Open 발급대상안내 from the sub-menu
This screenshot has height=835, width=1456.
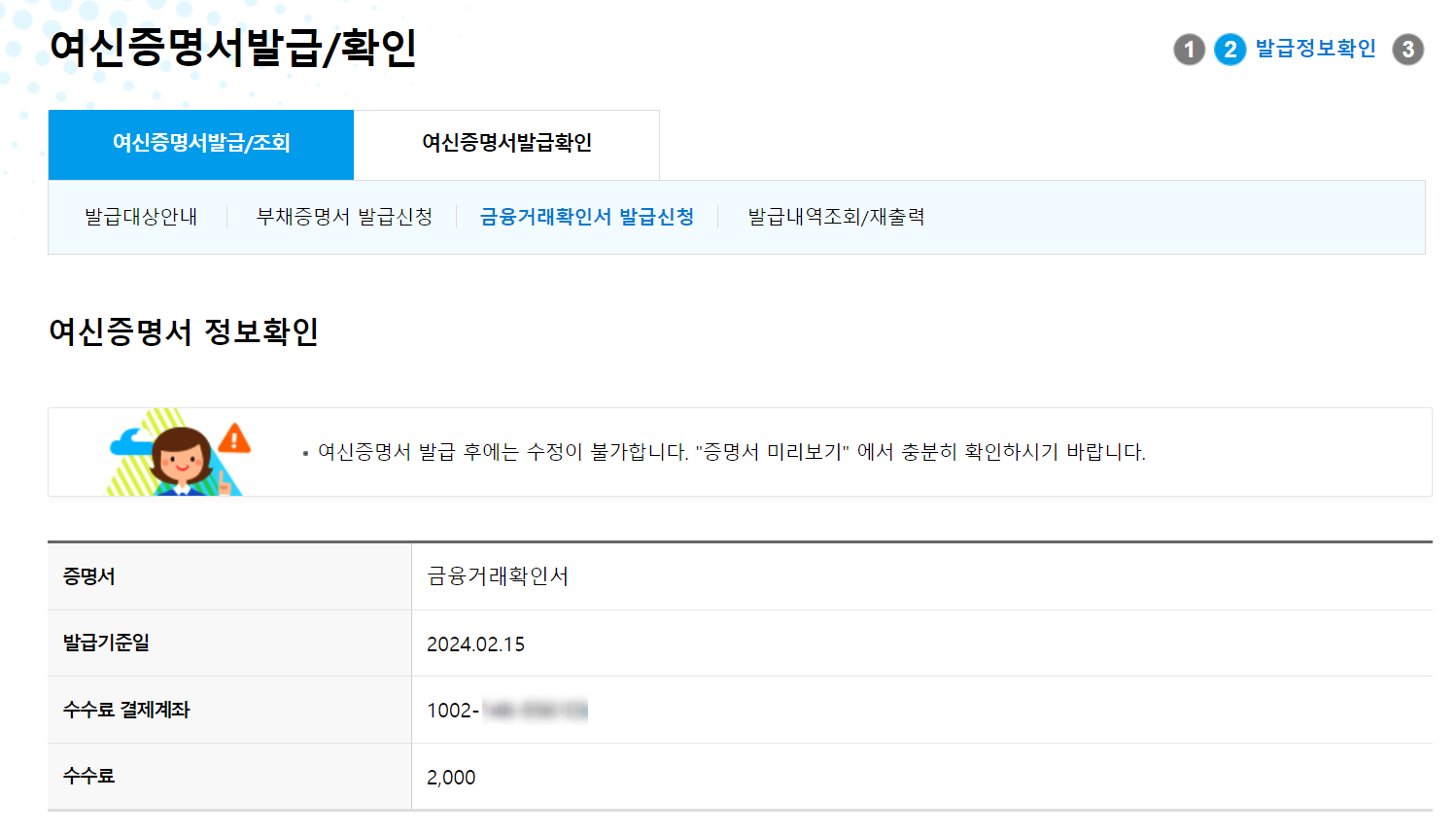click(142, 218)
